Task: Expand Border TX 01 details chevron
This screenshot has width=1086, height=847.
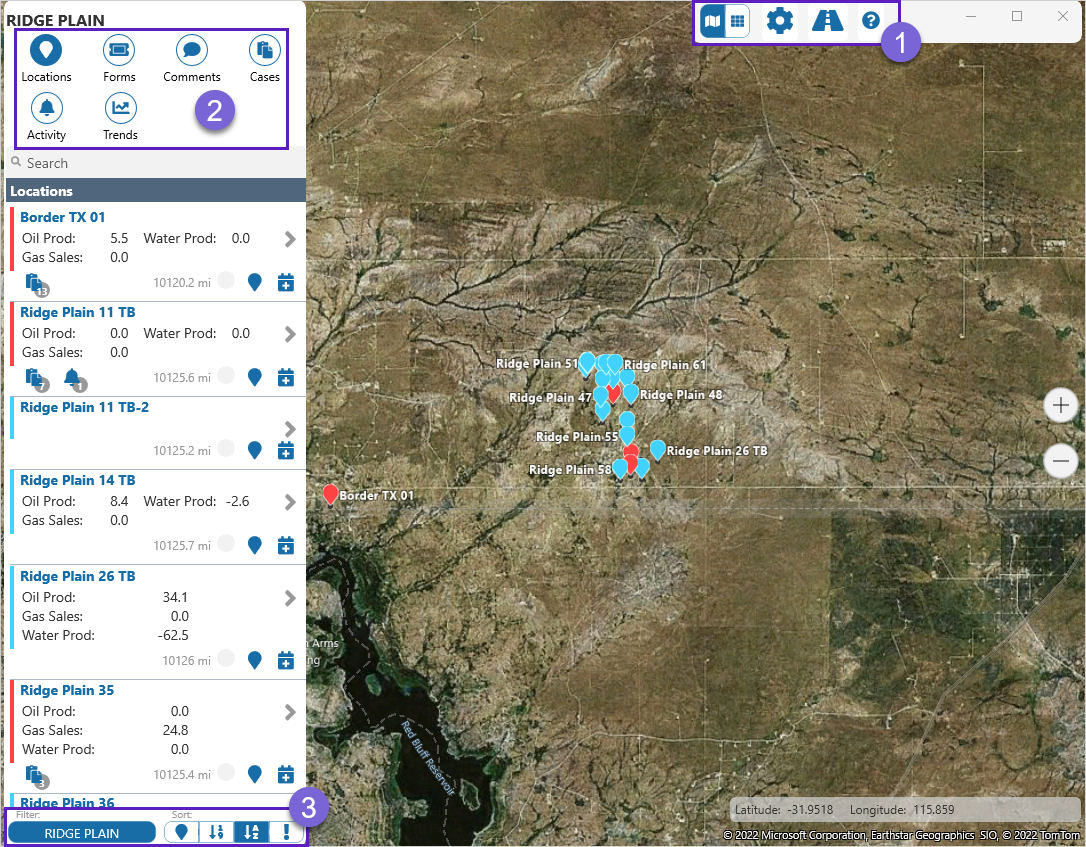Action: pos(290,239)
